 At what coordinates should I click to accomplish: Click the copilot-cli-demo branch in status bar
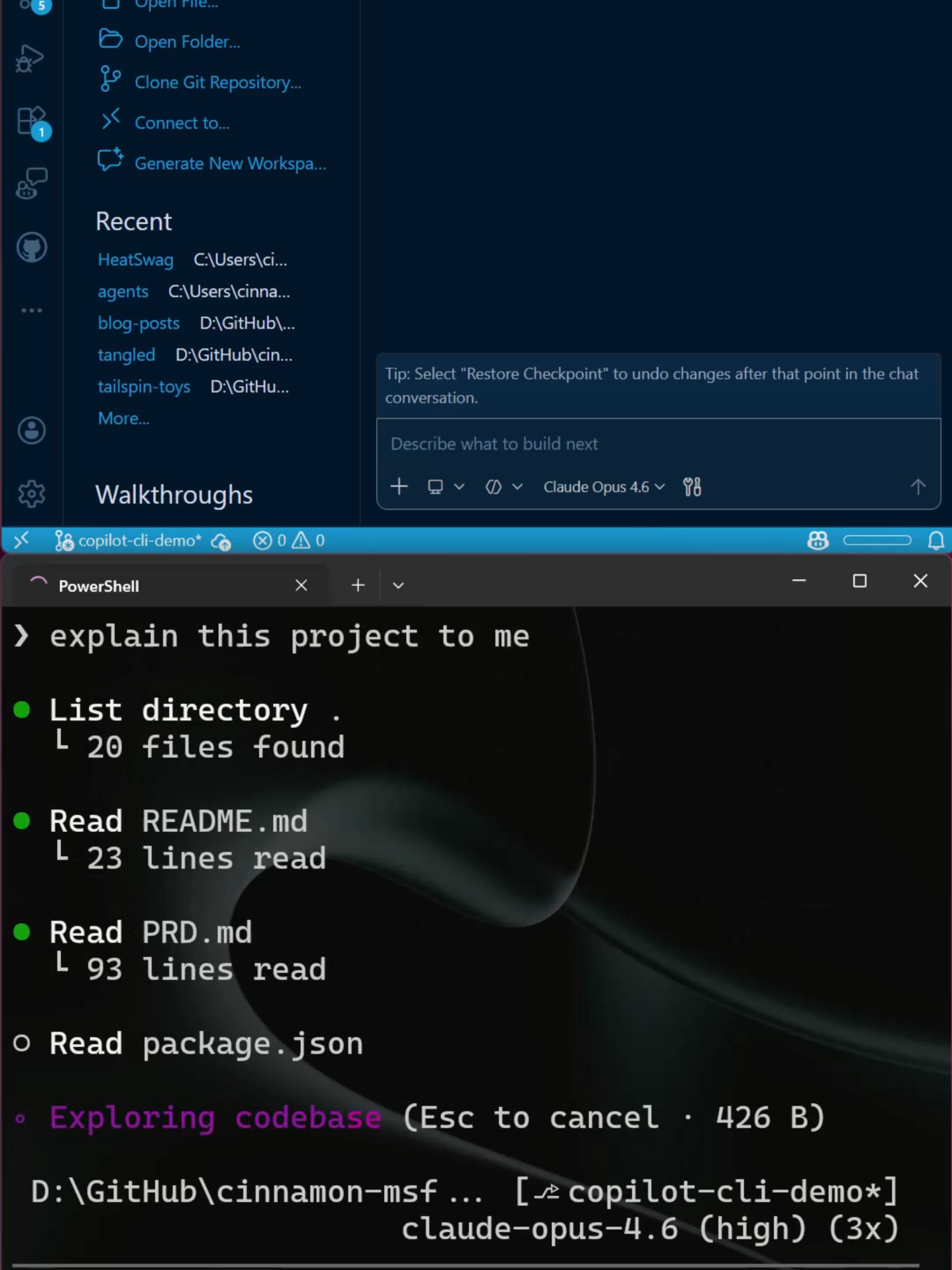coord(129,540)
